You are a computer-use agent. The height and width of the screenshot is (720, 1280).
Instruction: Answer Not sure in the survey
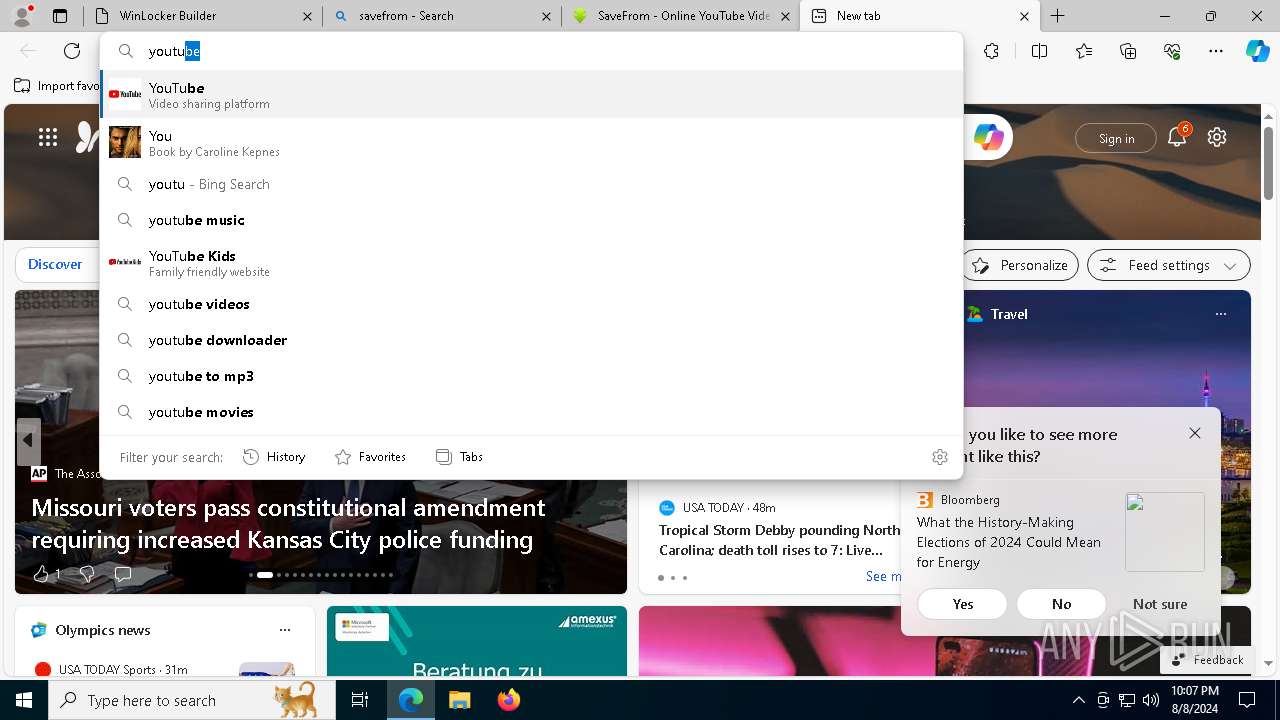coord(1160,604)
